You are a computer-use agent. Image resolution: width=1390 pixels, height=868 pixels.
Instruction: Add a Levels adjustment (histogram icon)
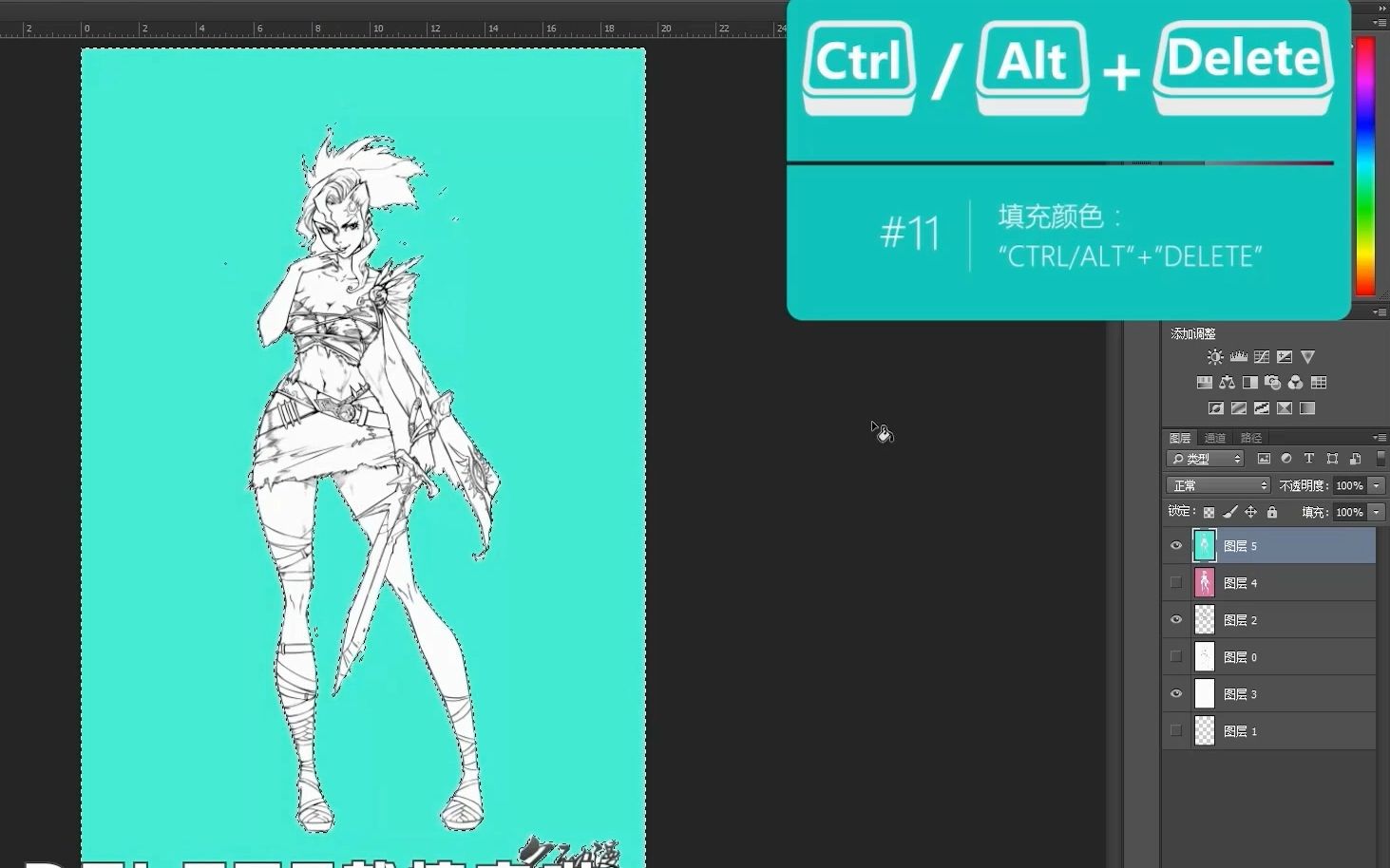coord(1238,357)
